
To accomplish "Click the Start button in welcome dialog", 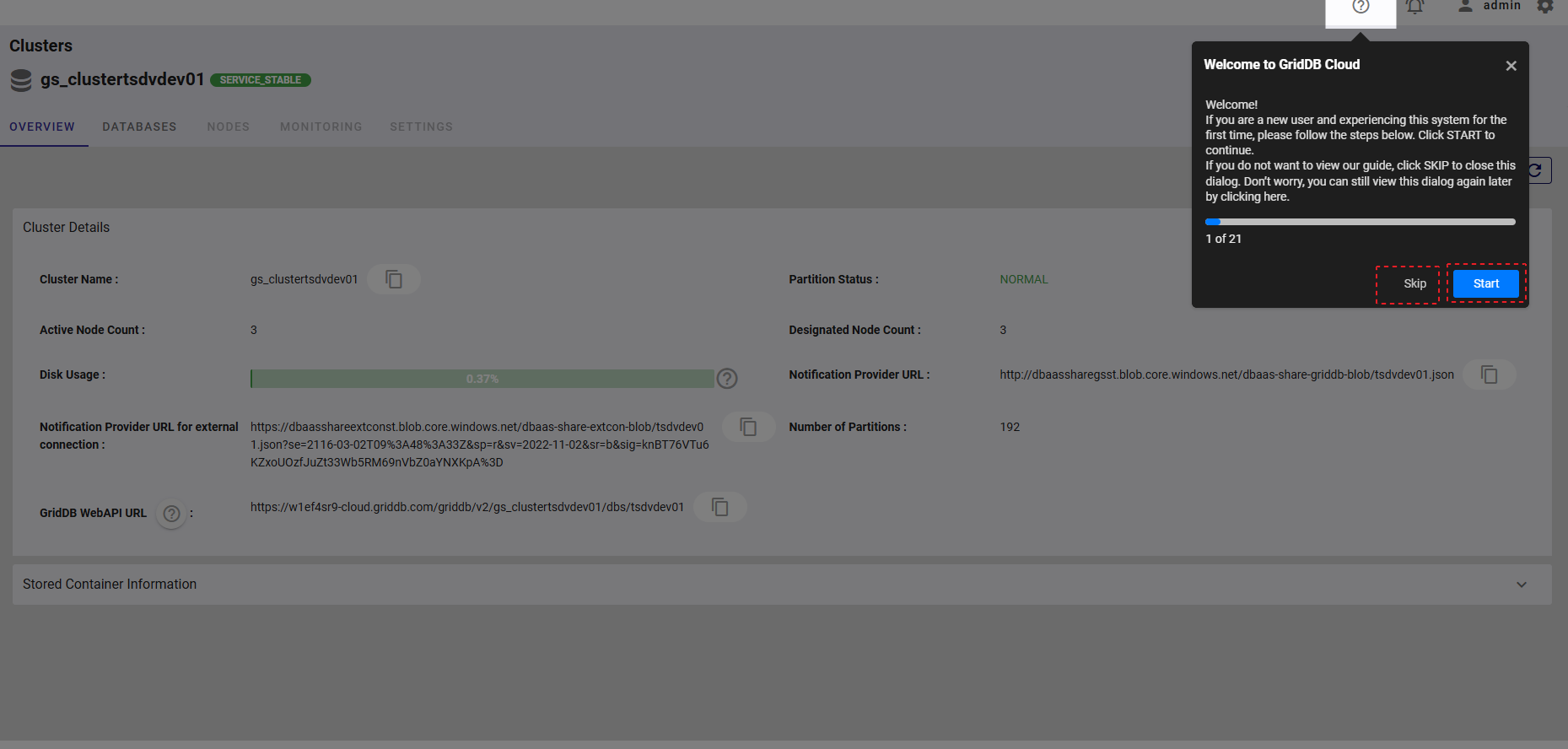I will coord(1486,284).
